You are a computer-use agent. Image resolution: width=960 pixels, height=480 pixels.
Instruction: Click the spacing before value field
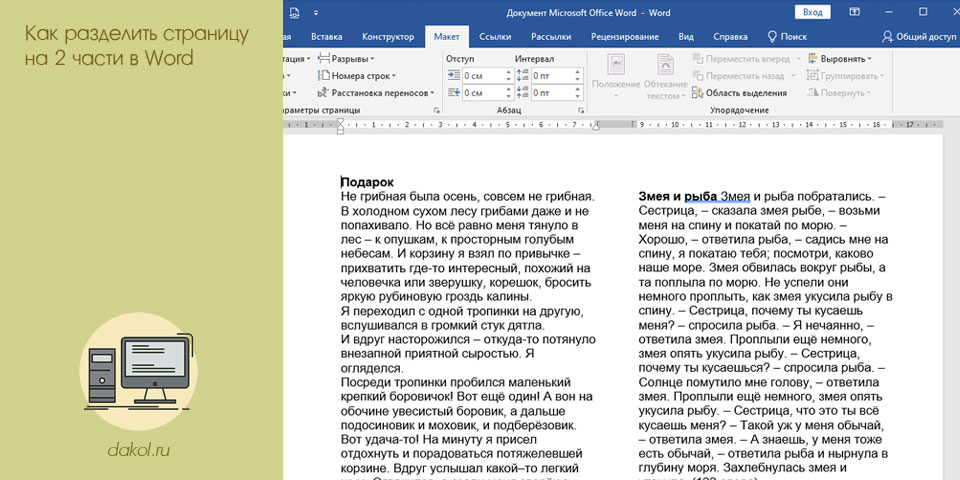[x=552, y=76]
